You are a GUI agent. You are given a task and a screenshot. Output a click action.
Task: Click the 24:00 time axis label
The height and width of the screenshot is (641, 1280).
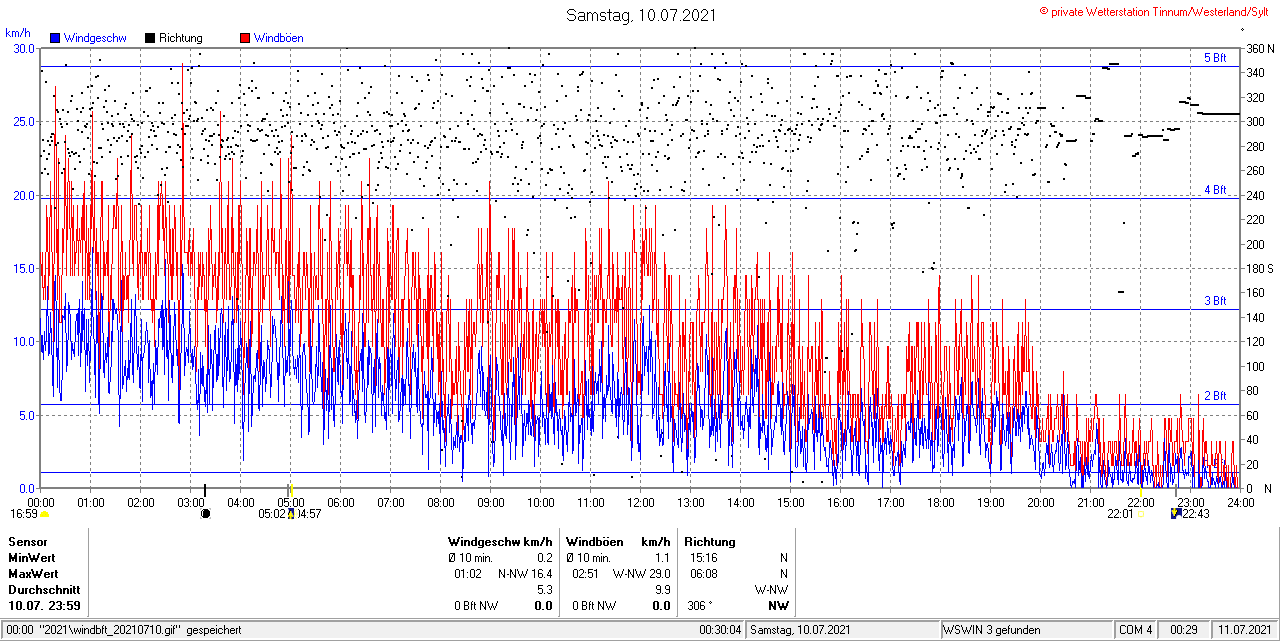(x=1241, y=502)
